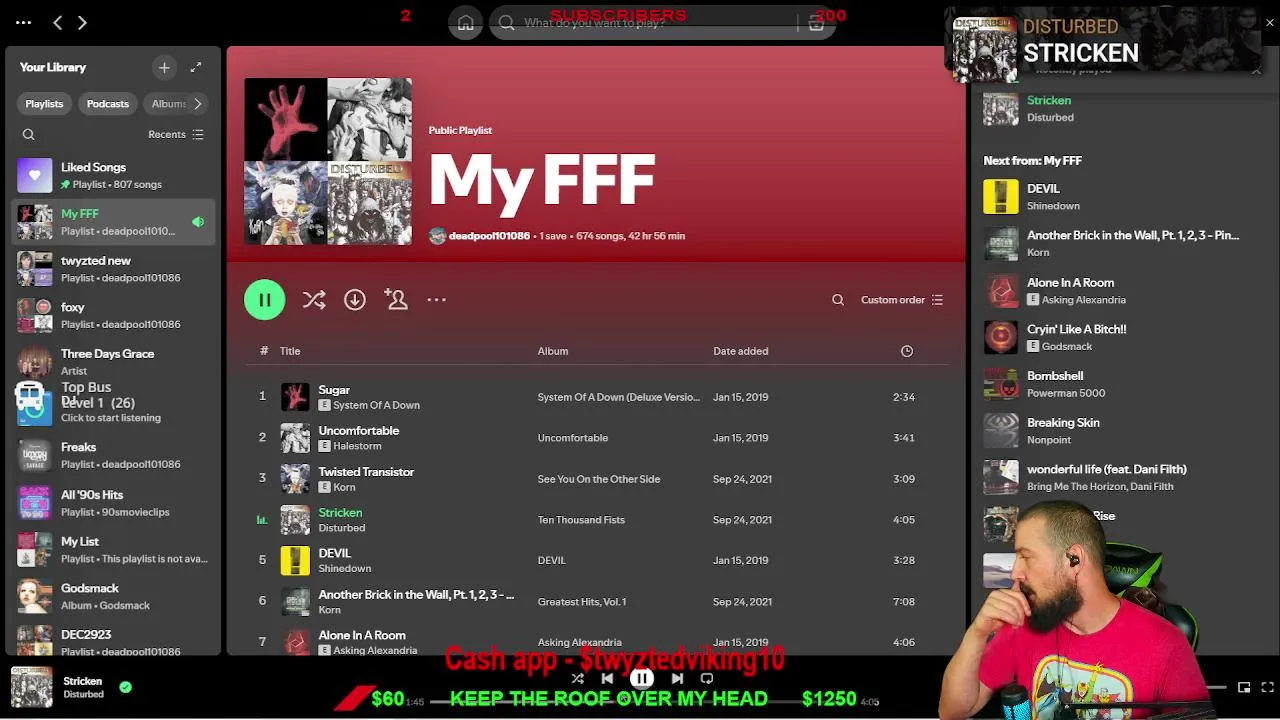
Task: Show more library filters with the chevron
Action: [198, 104]
